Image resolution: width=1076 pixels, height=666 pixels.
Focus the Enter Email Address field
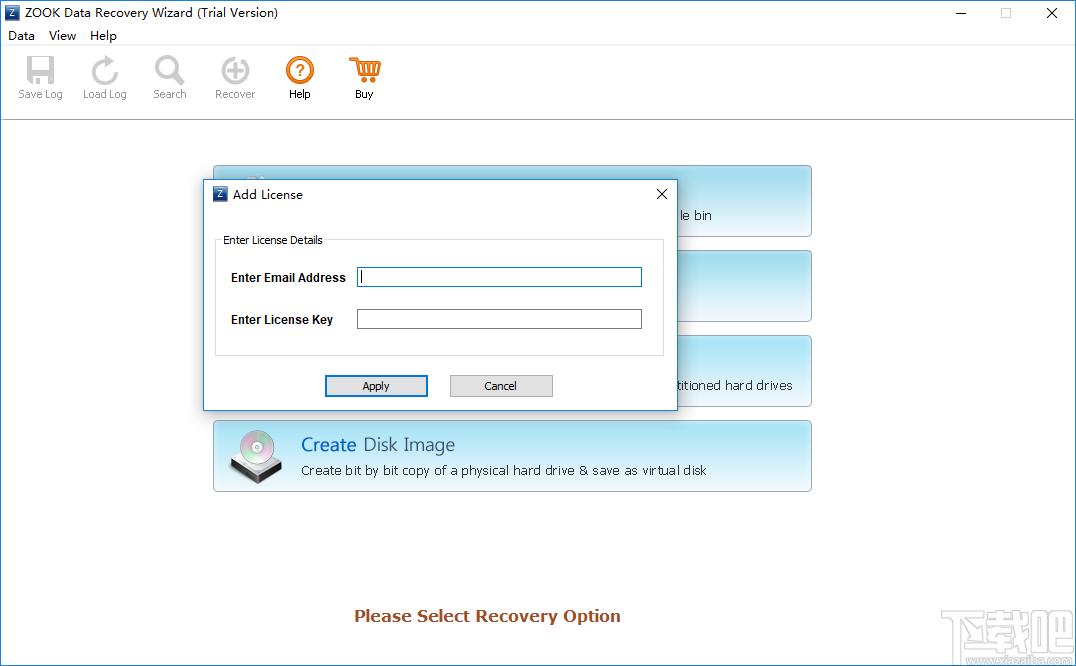click(499, 277)
